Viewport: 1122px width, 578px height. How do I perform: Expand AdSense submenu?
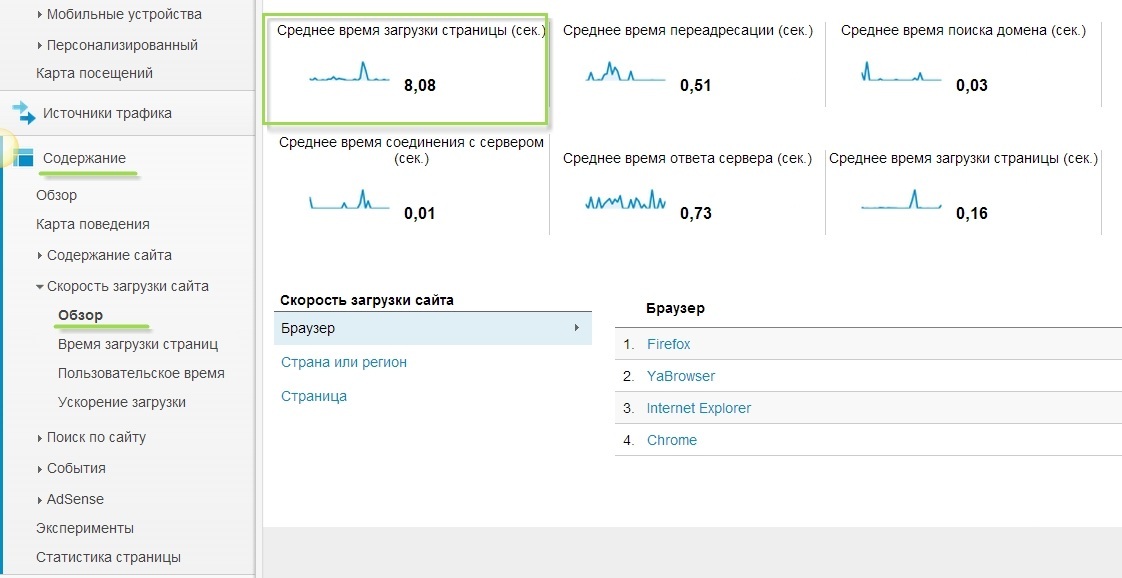pyautogui.click(x=40, y=499)
